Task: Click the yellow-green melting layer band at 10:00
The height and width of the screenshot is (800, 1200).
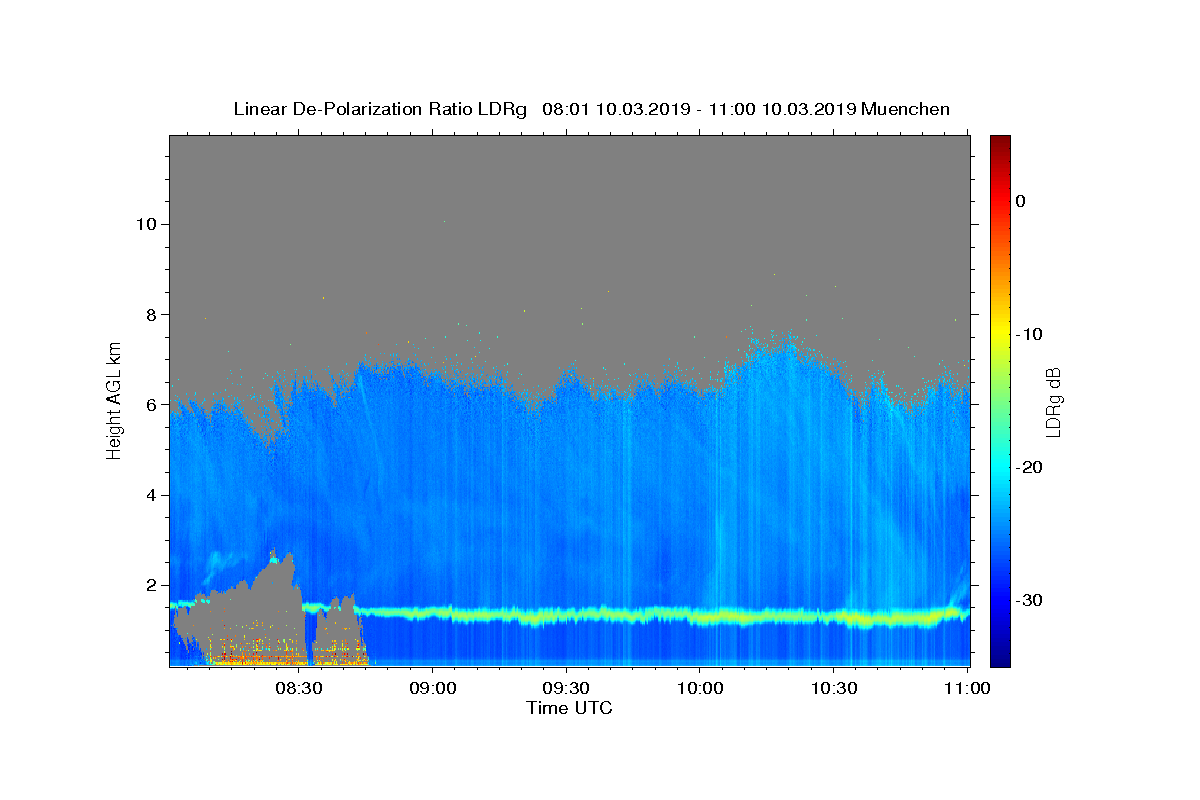Action: [700, 615]
